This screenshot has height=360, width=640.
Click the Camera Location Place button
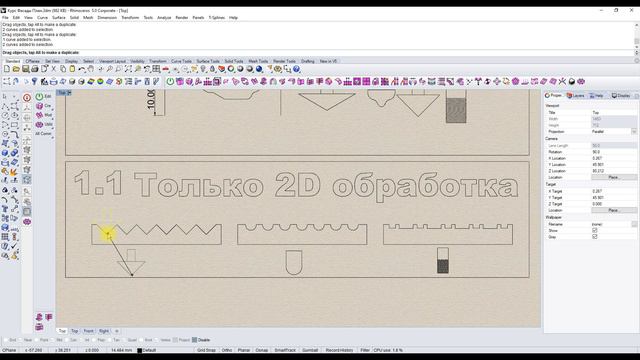pyautogui.click(x=613, y=178)
